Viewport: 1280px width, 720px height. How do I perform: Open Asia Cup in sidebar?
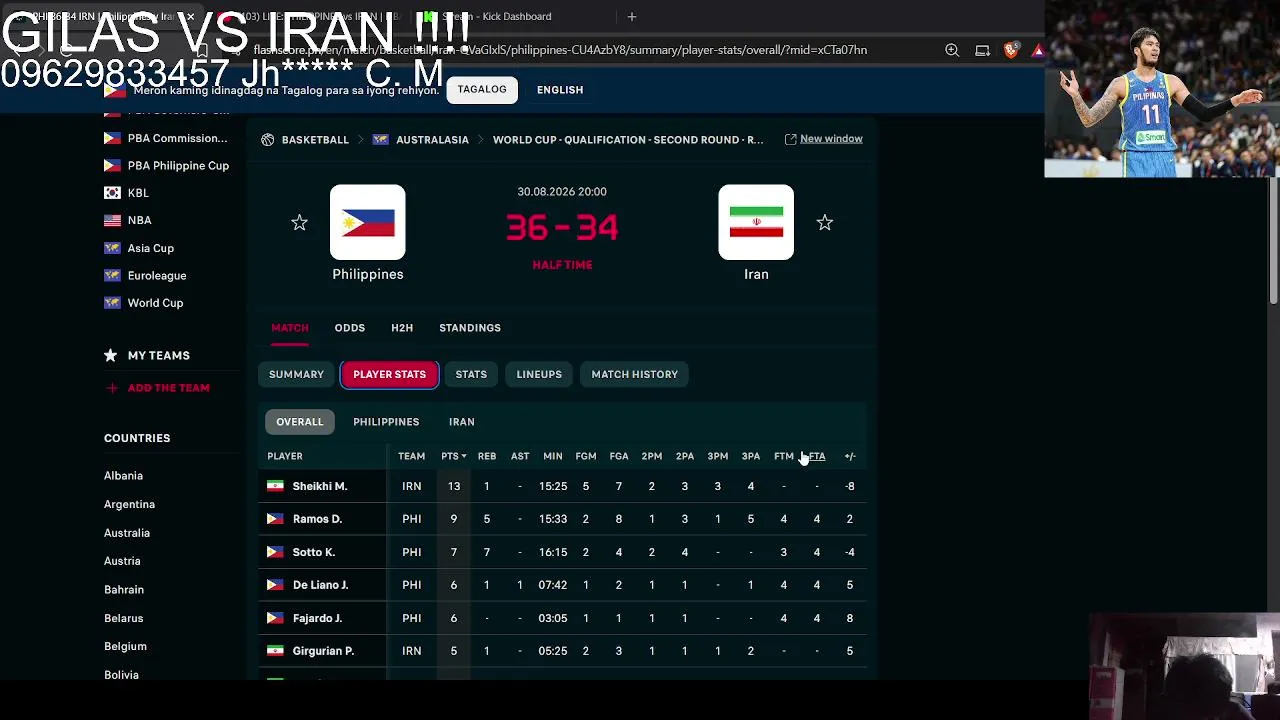[x=151, y=248]
